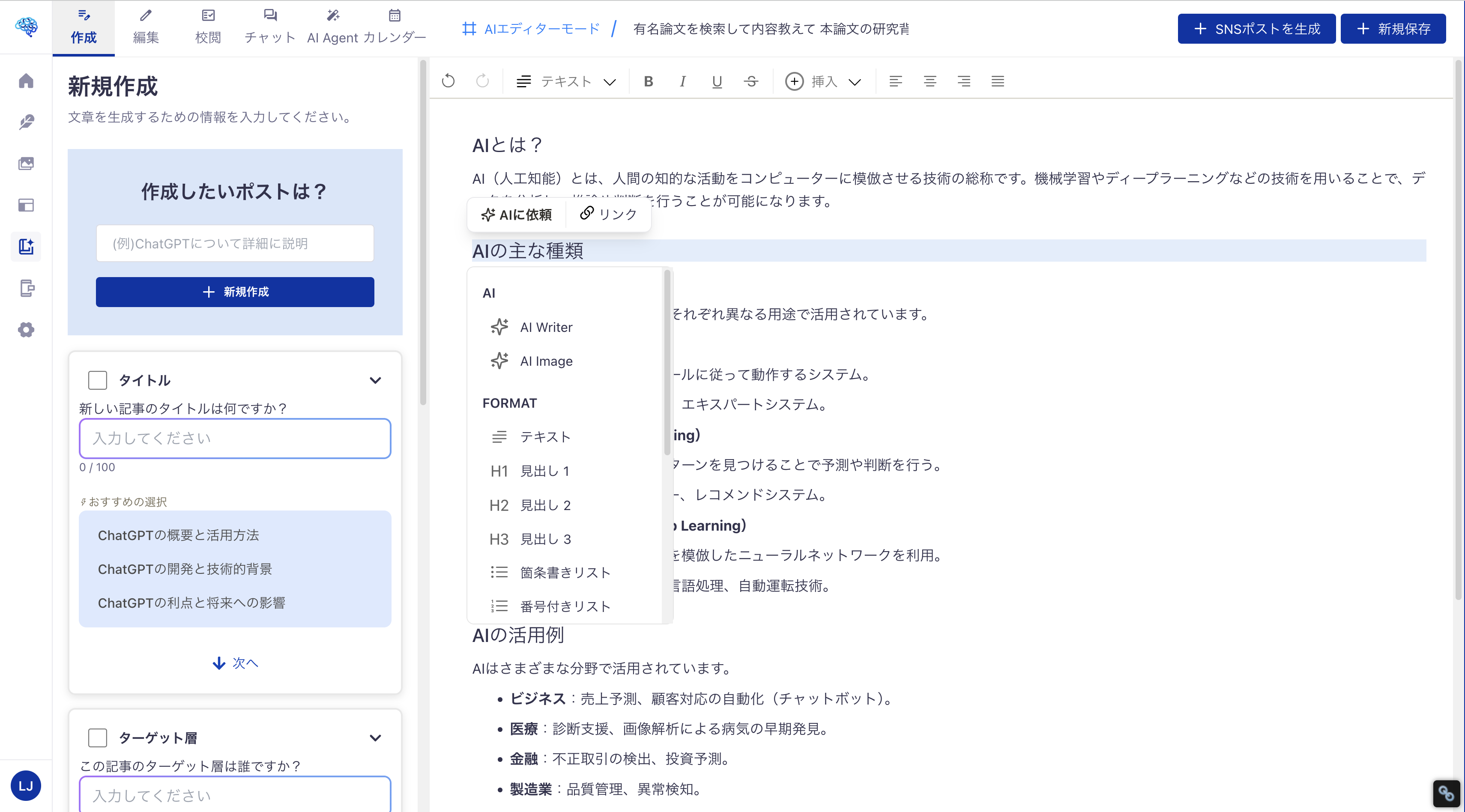This screenshot has width=1465, height=812.
Task: Center align the text
Action: [x=930, y=81]
